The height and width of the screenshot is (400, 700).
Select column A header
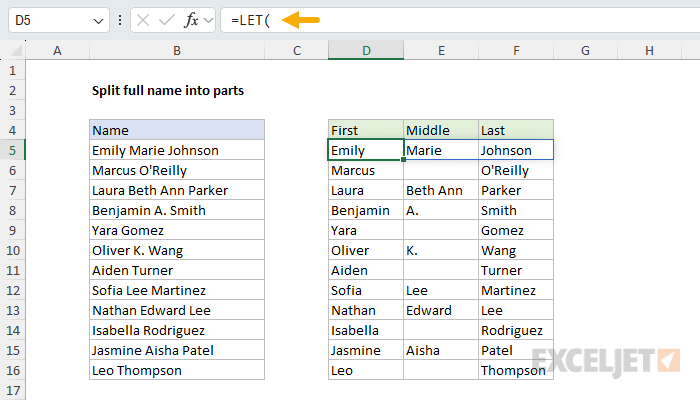[57, 50]
